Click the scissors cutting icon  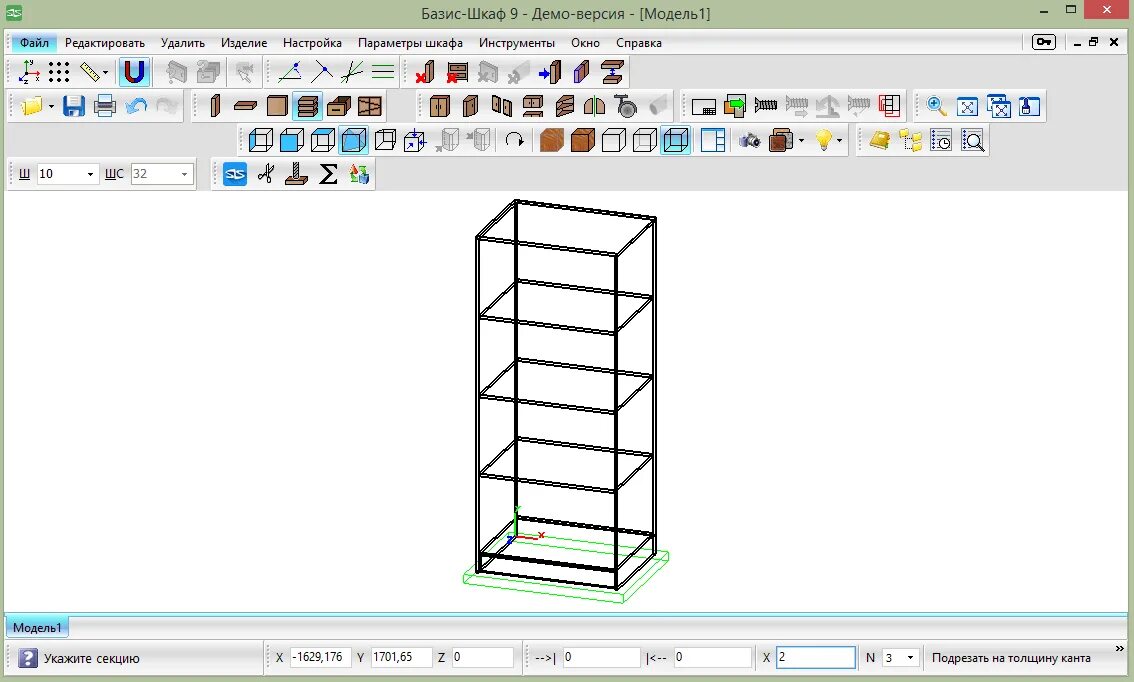coord(266,174)
